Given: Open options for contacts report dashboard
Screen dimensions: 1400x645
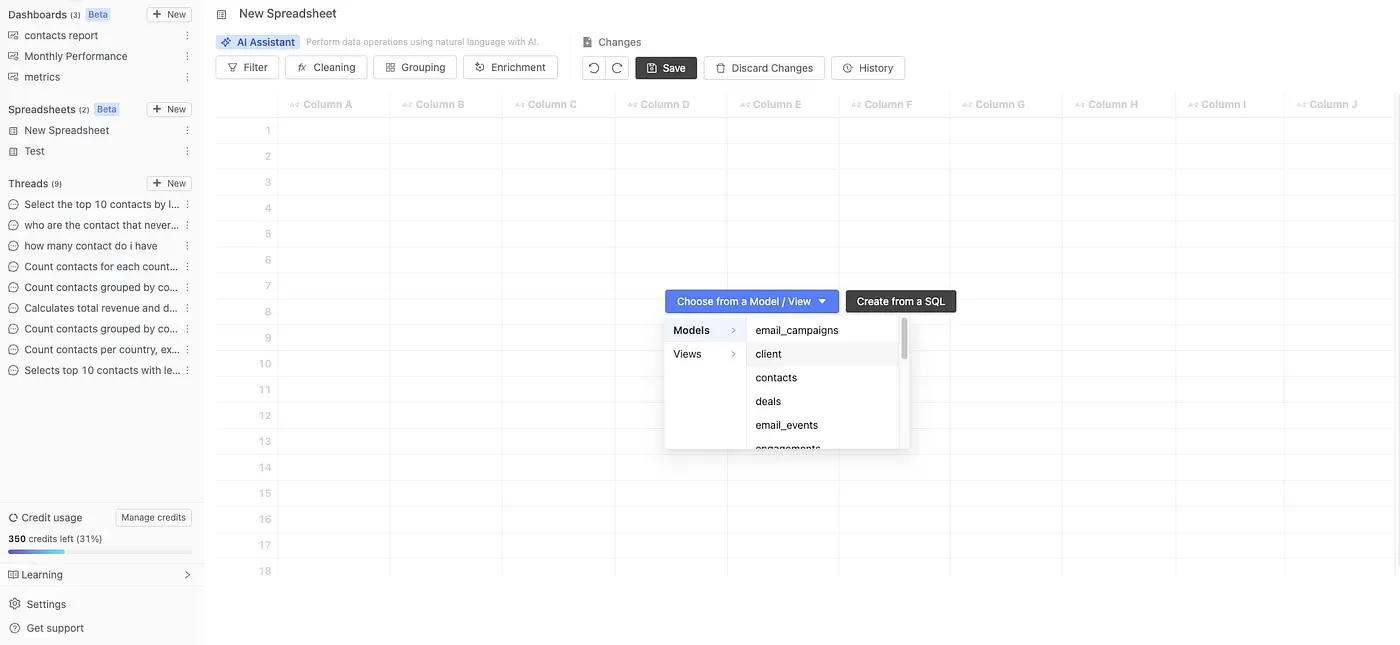Looking at the screenshot, I should point(187,36).
